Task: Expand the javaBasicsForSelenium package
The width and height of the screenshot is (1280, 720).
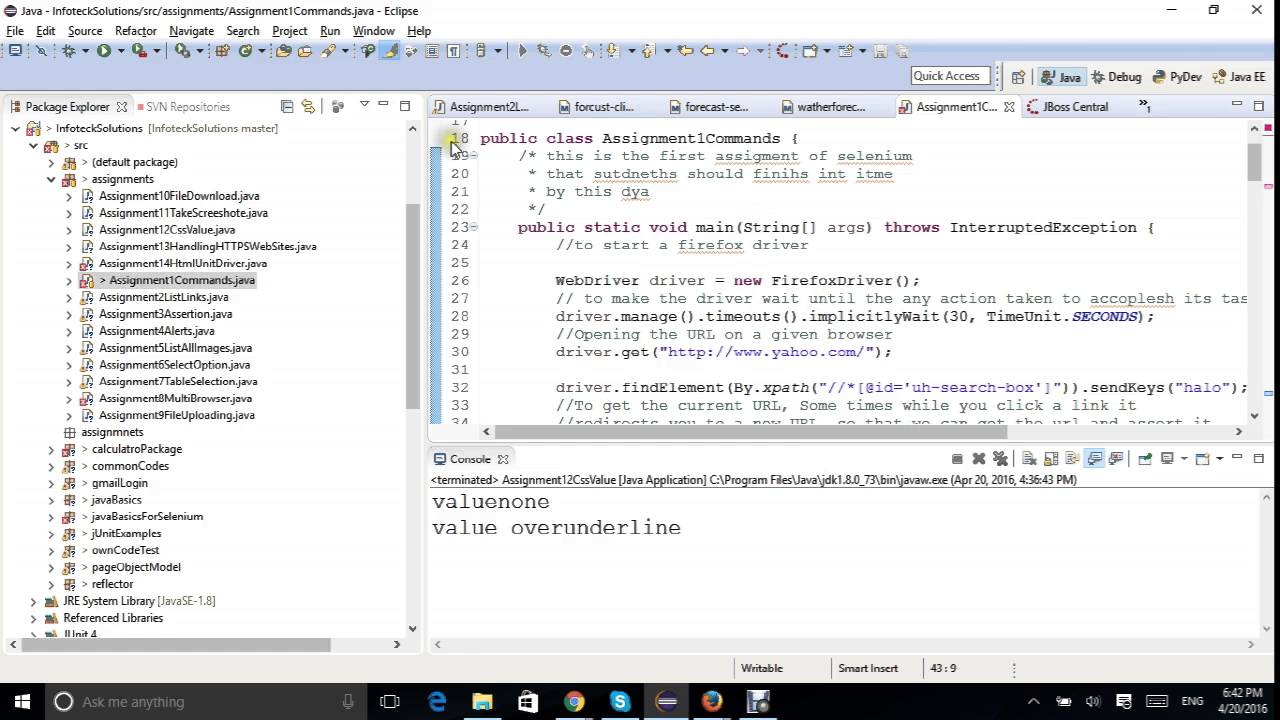Action: tap(51, 517)
